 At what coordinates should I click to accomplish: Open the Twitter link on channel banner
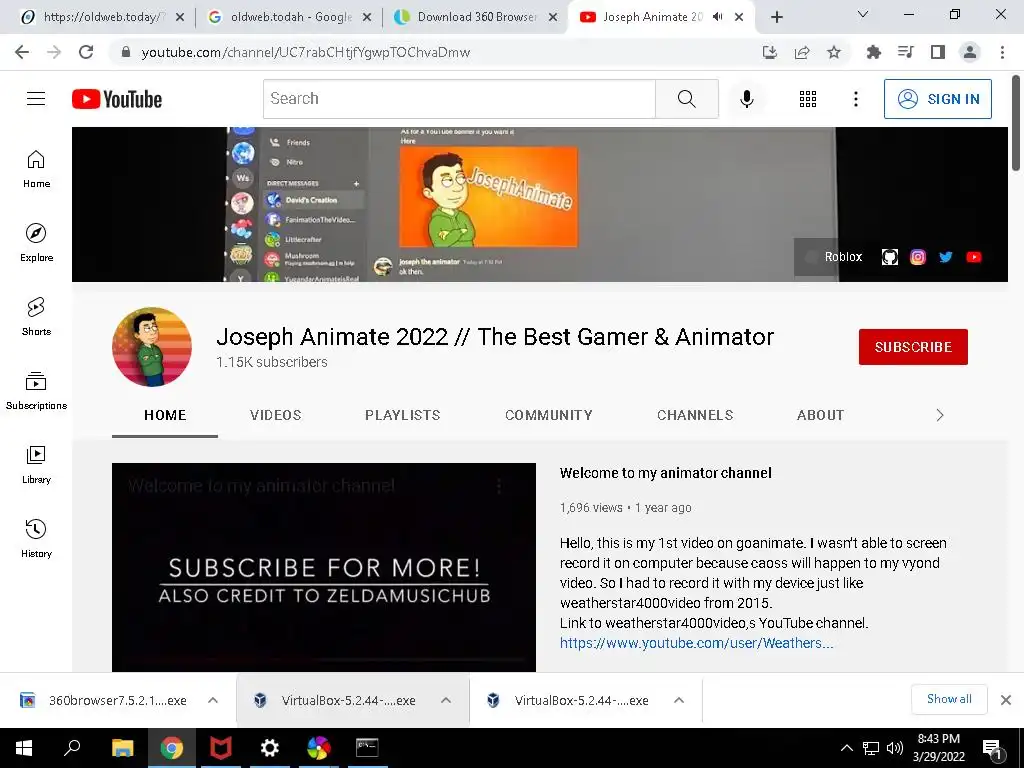[946, 257]
